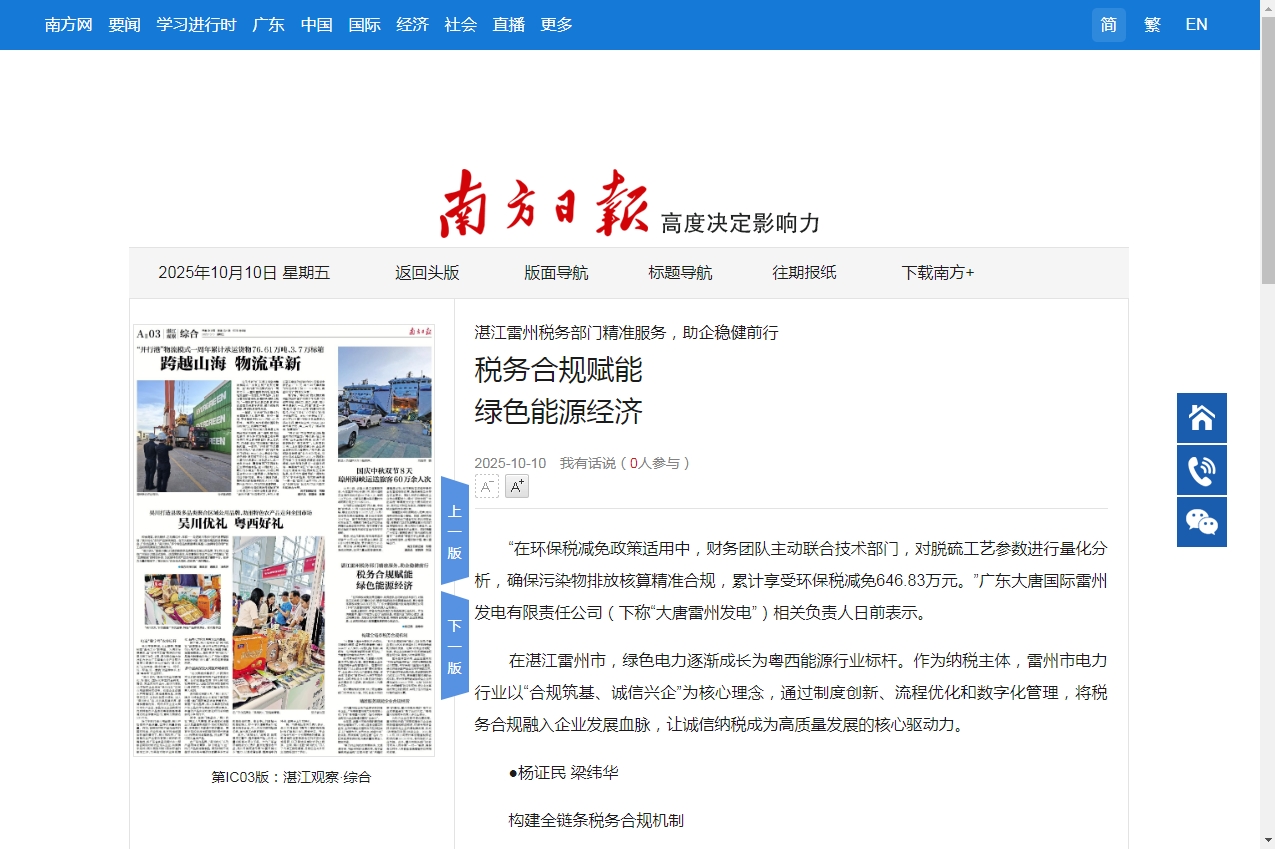This screenshot has height=849, width=1275.
Task: Share article via the WeChat sidebar icon
Action: pyautogui.click(x=1201, y=521)
